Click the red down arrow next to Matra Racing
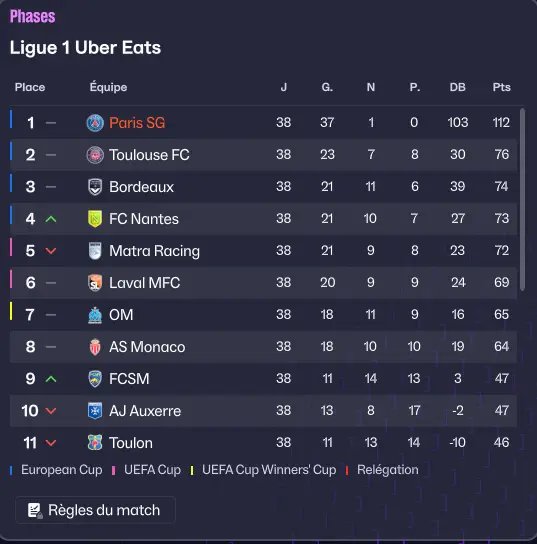537x544 pixels. 51,251
